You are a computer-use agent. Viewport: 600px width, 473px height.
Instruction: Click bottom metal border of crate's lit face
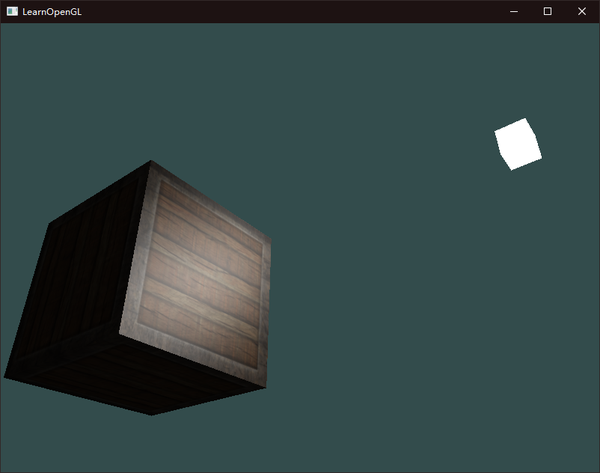(195, 357)
